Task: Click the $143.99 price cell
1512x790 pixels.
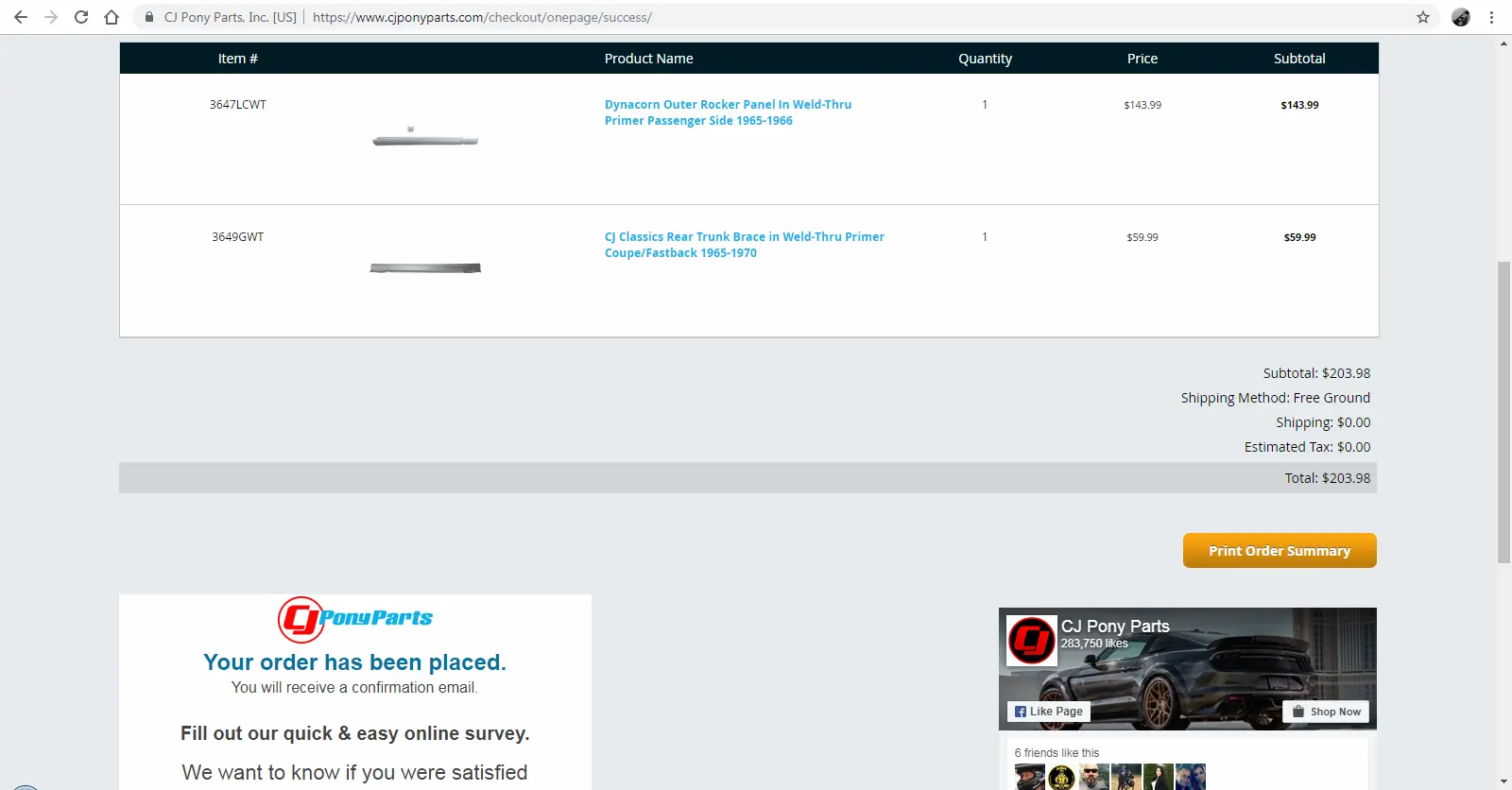Action: pyautogui.click(x=1143, y=105)
